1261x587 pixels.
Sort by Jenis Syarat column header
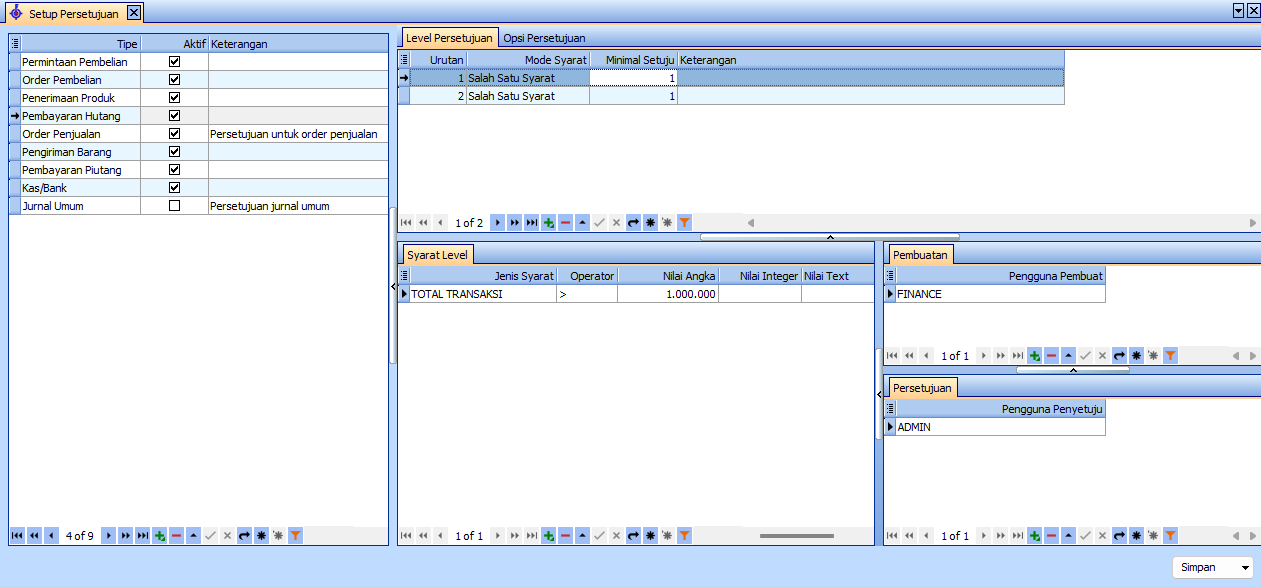click(483, 276)
